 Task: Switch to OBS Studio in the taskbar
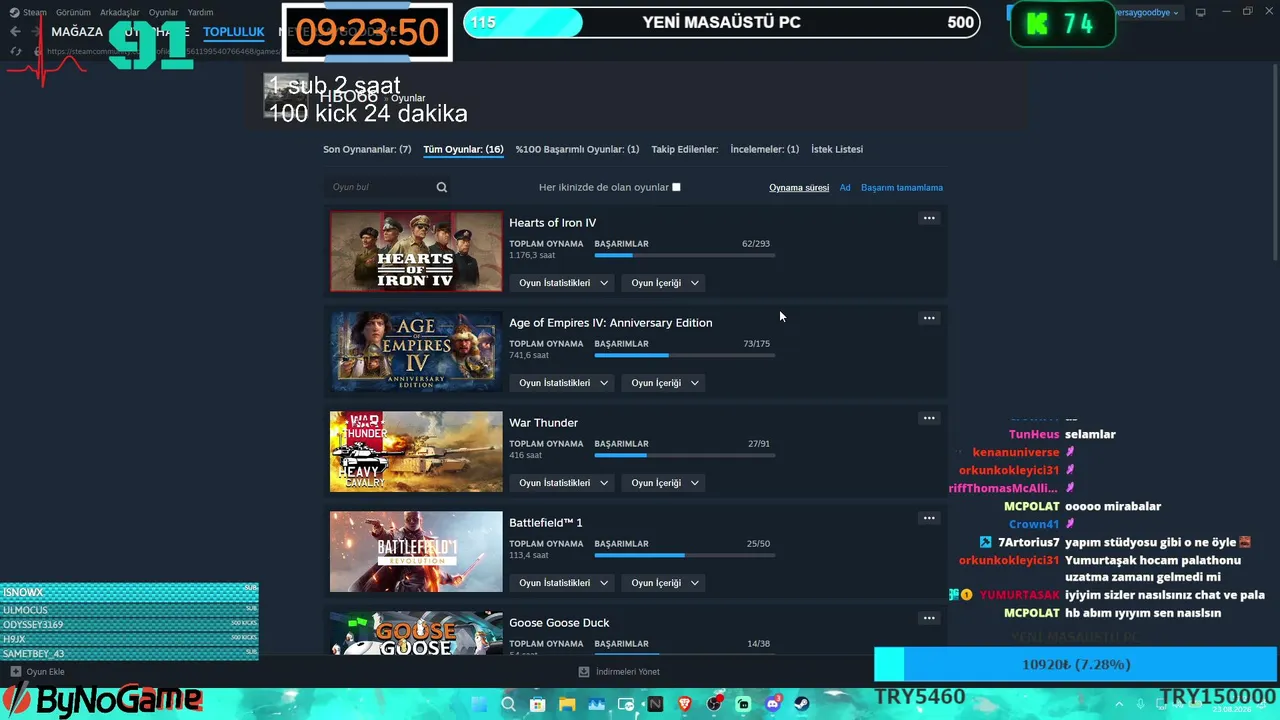pos(714,704)
